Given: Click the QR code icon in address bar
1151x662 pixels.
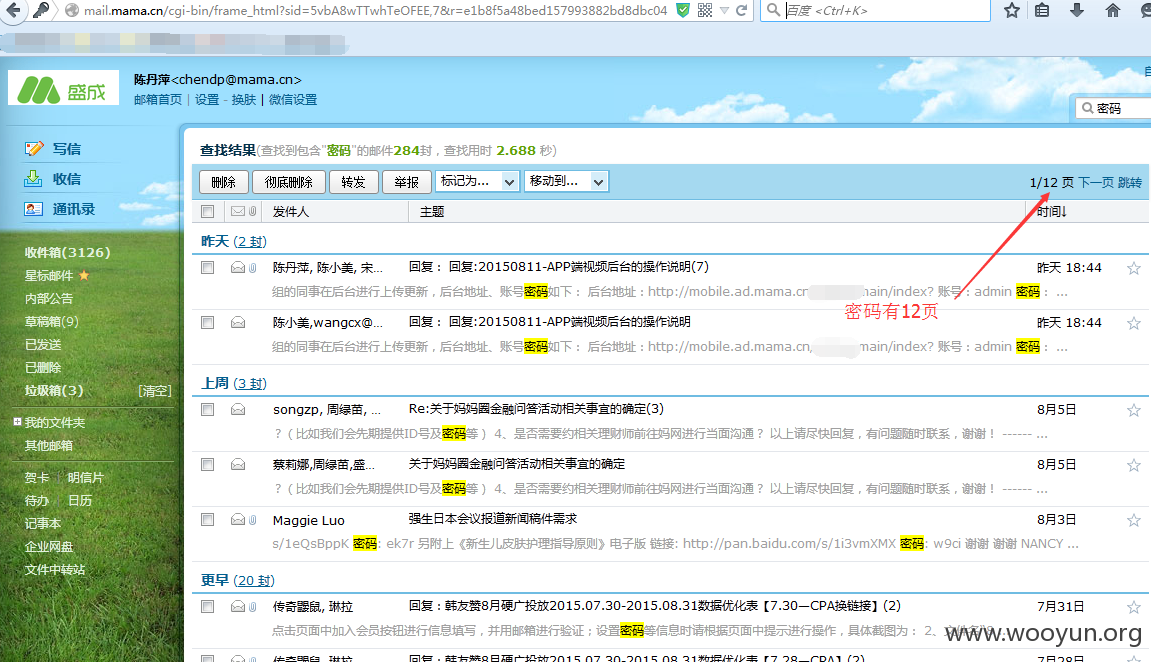Looking at the screenshot, I should point(705,10).
